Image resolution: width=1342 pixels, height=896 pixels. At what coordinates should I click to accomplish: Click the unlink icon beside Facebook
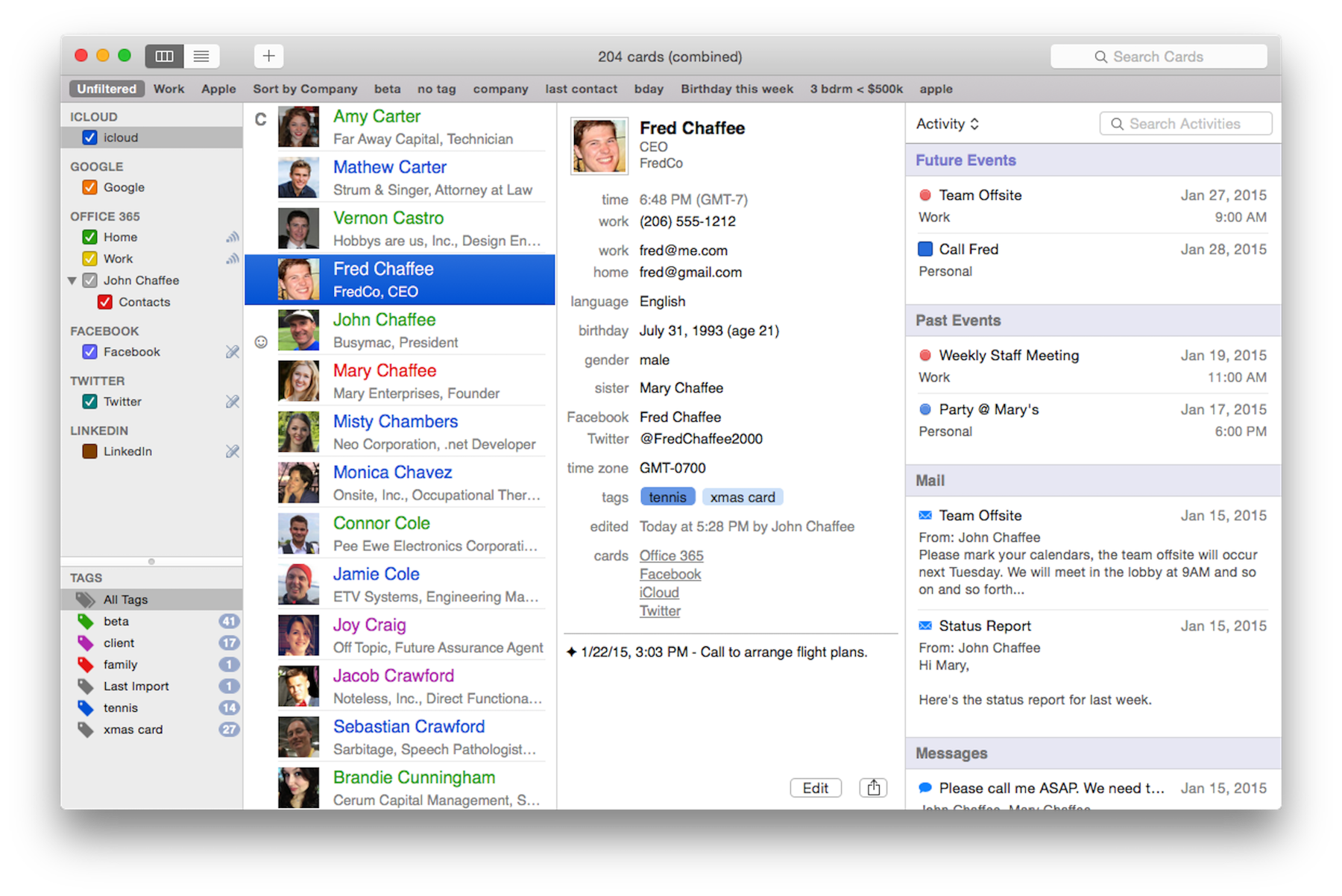click(233, 352)
